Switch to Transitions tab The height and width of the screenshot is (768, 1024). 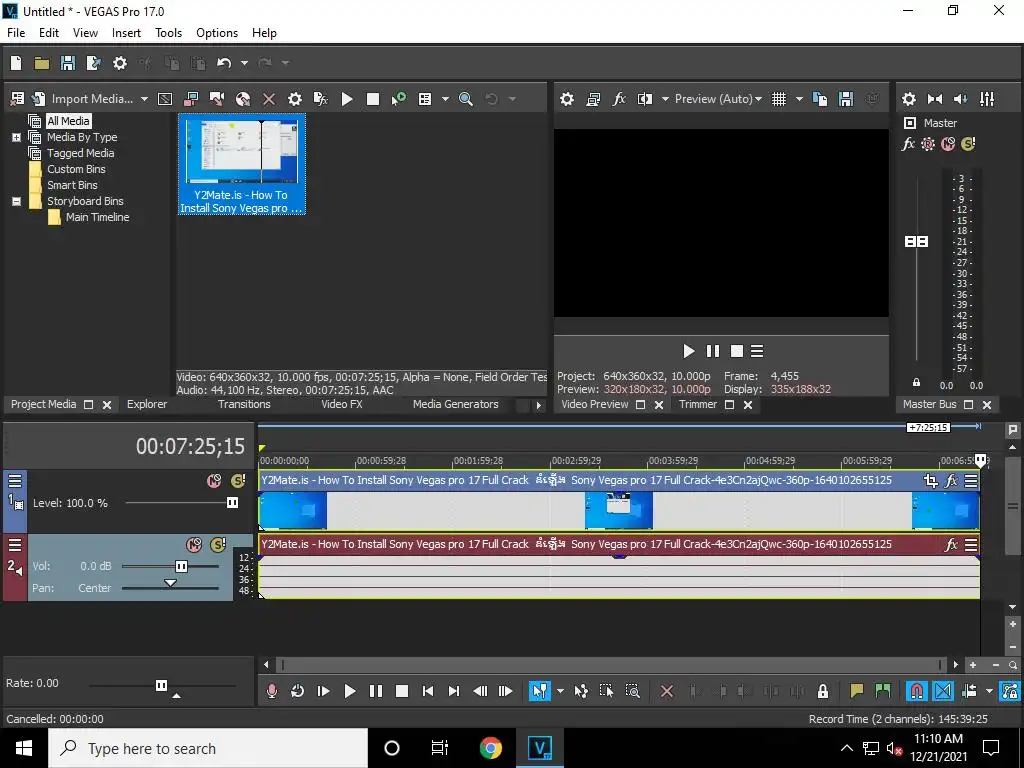pos(244,404)
